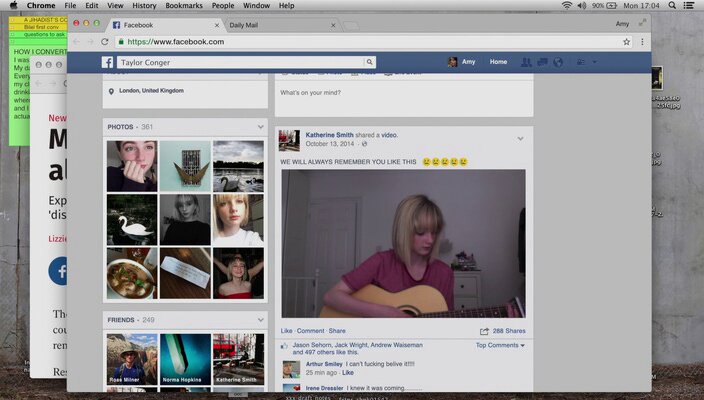The width and height of the screenshot is (704, 400).
Task: Open the white swan photo thumbnail
Action: tap(132, 220)
